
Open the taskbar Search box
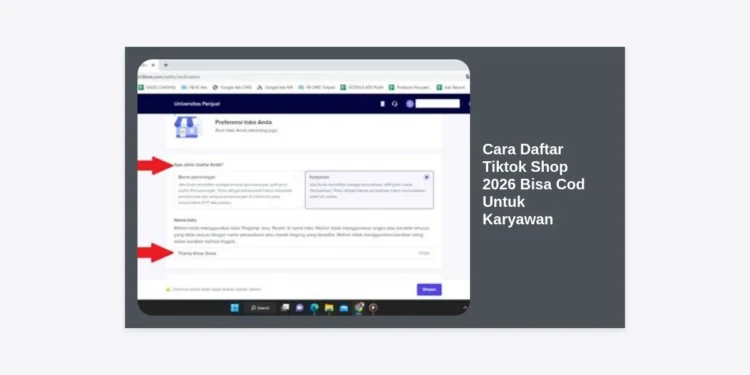pos(260,308)
